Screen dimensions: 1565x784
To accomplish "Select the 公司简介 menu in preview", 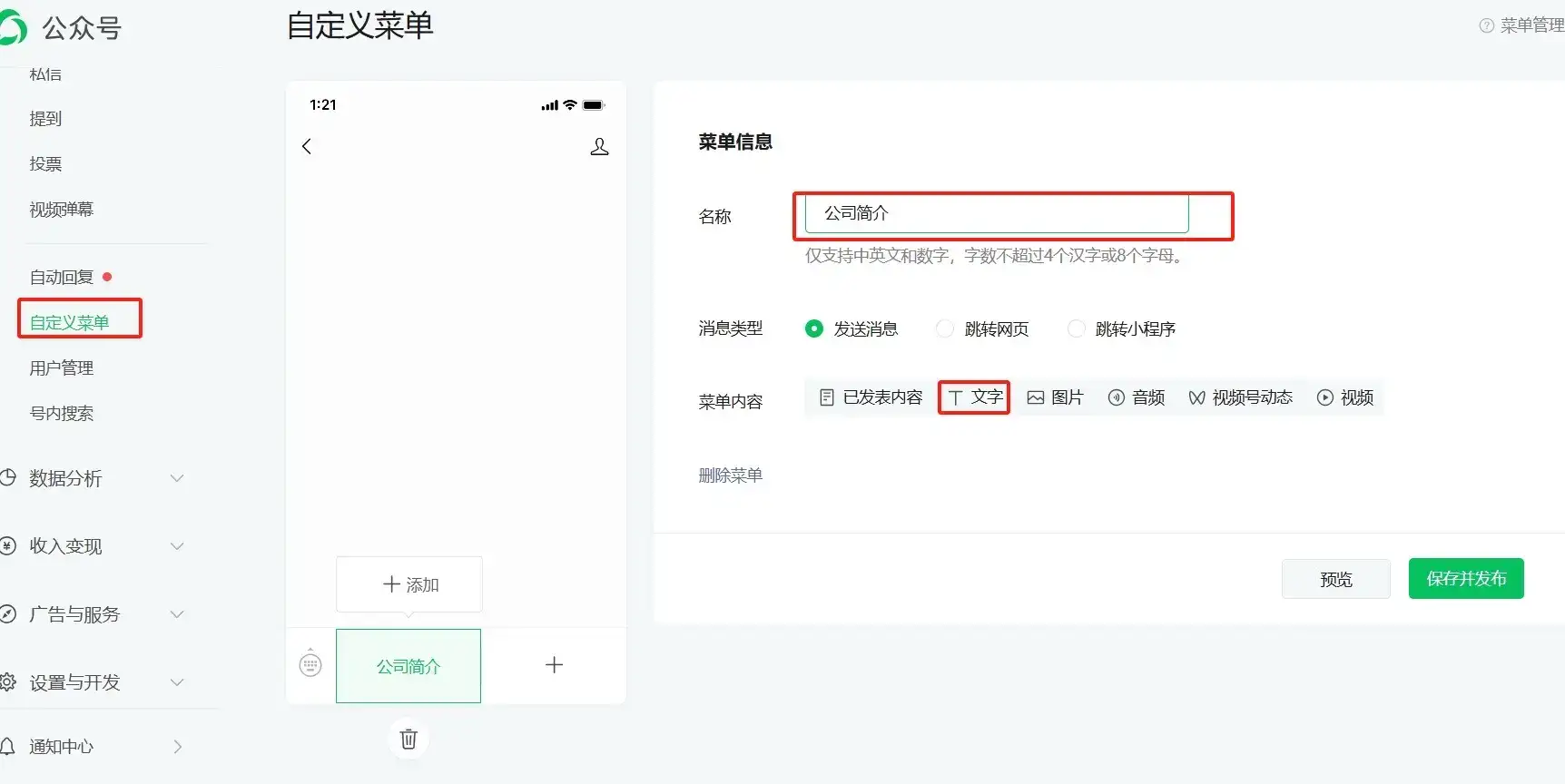I will 408,666.
